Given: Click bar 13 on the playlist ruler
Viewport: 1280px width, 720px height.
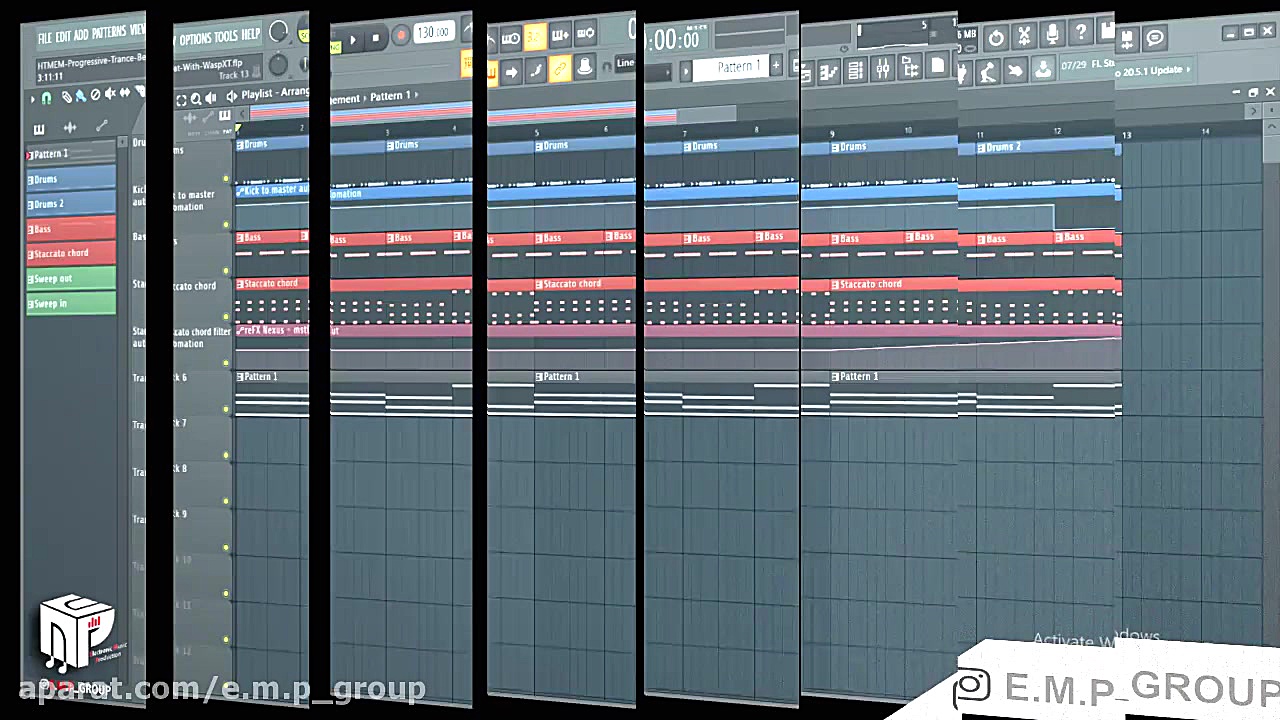Looking at the screenshot, I should pos(1127,134).
